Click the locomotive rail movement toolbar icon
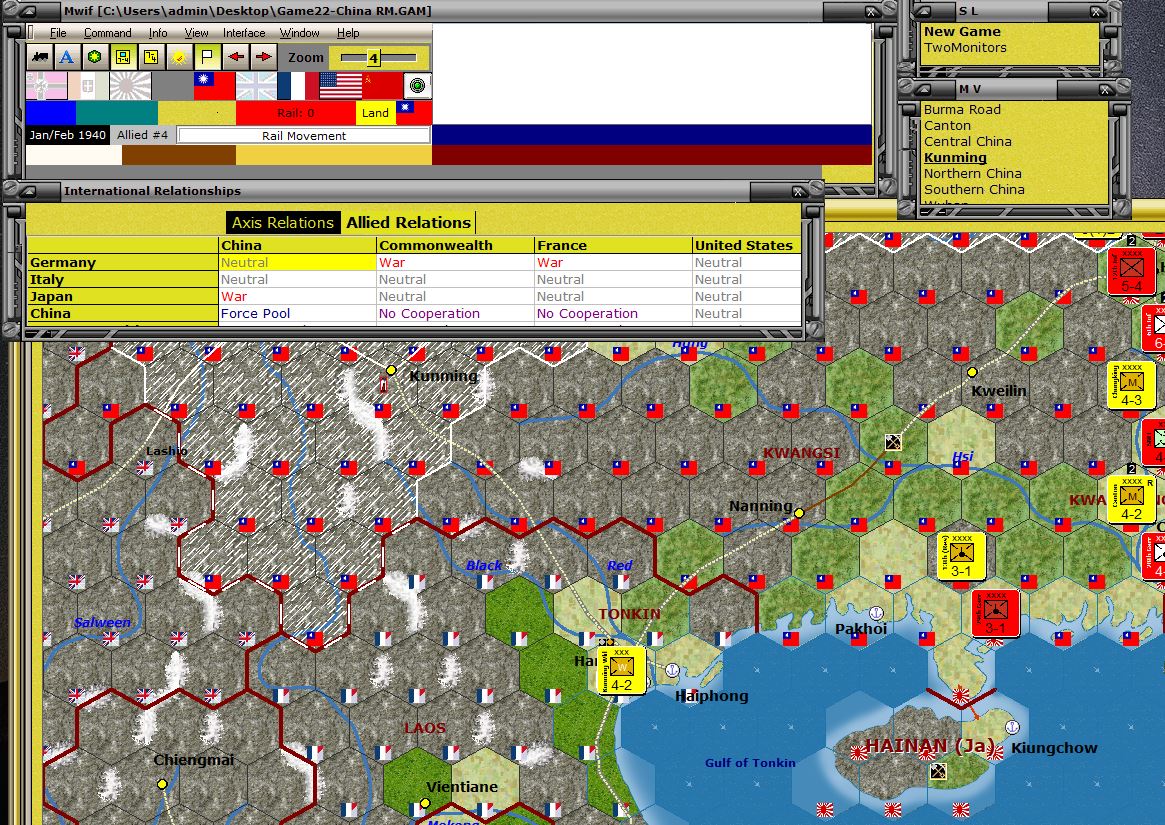The height and width of the screenshot is (825, 1165). coord(40,57)
